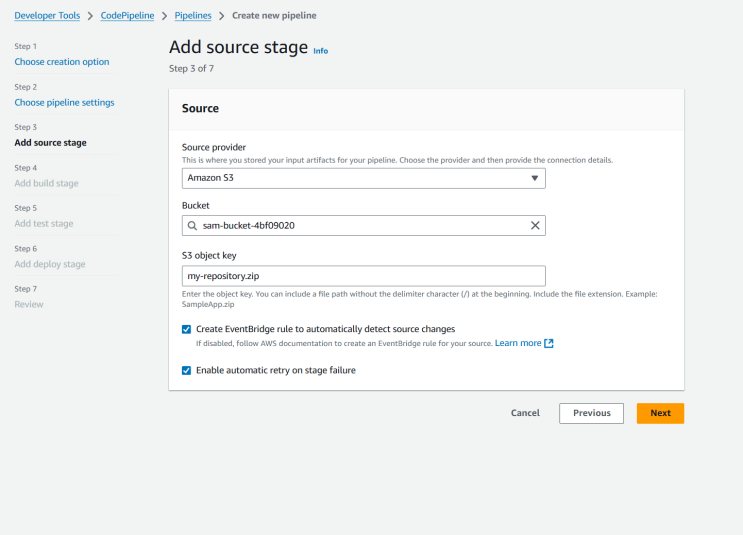Select the Add source stage step

[50, 143]
